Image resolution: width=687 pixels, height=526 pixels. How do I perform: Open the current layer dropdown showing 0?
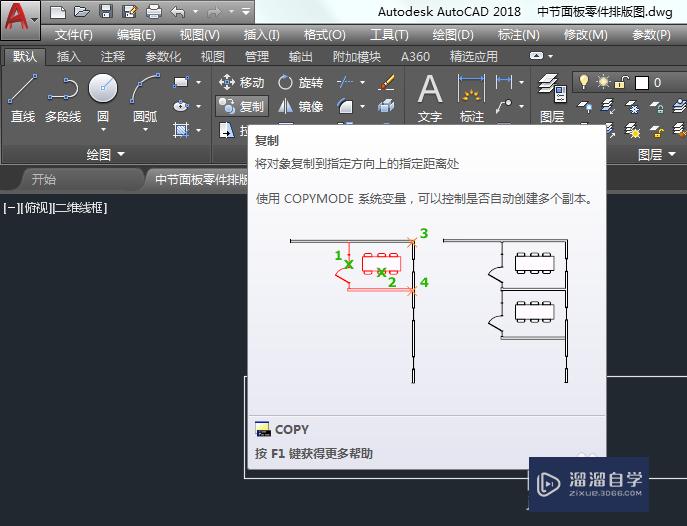pyautogui.click(x=631, y=82)
